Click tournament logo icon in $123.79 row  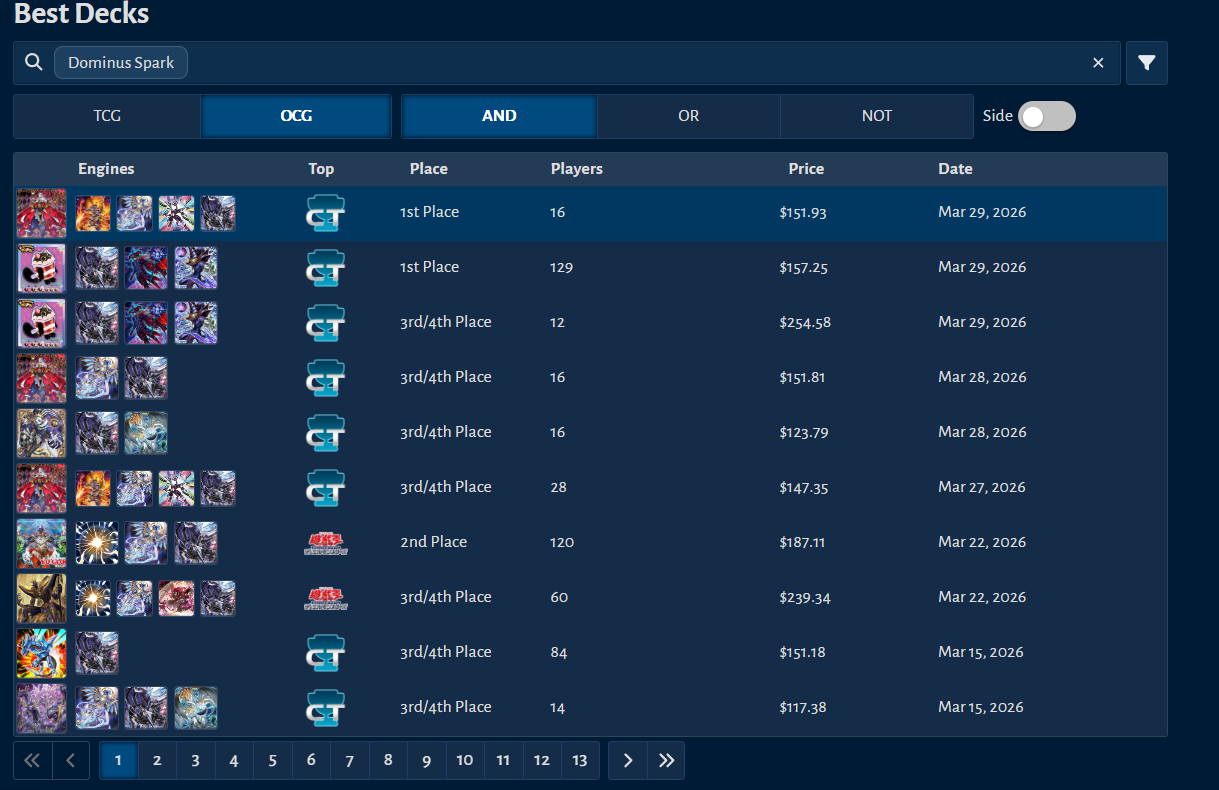(325, 433)
